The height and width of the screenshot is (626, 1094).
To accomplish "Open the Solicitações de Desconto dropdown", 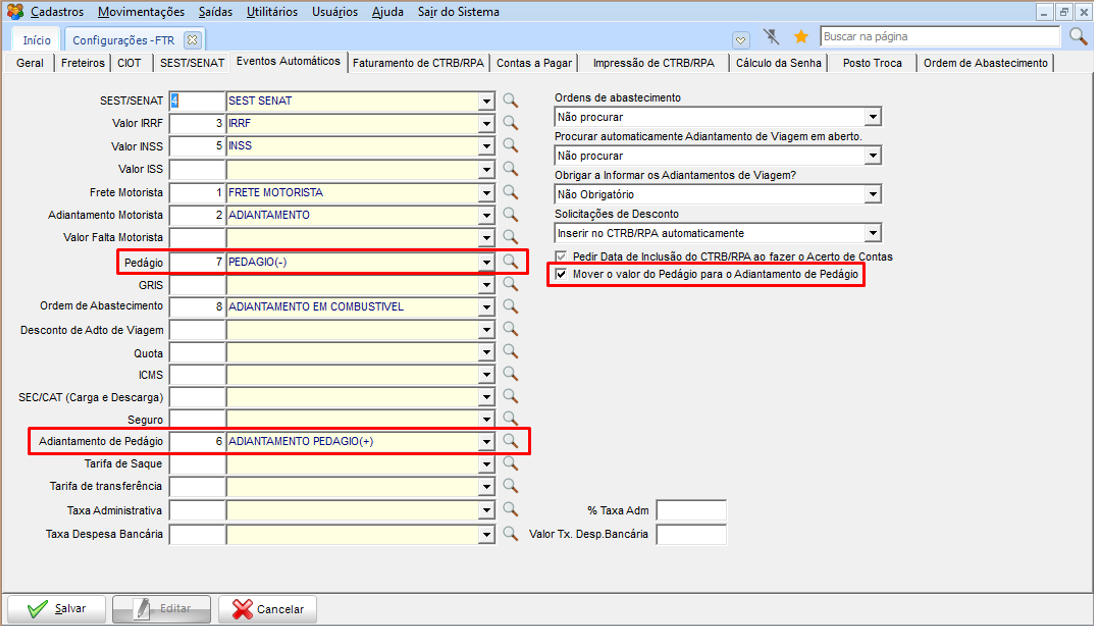I will [873, 233].
